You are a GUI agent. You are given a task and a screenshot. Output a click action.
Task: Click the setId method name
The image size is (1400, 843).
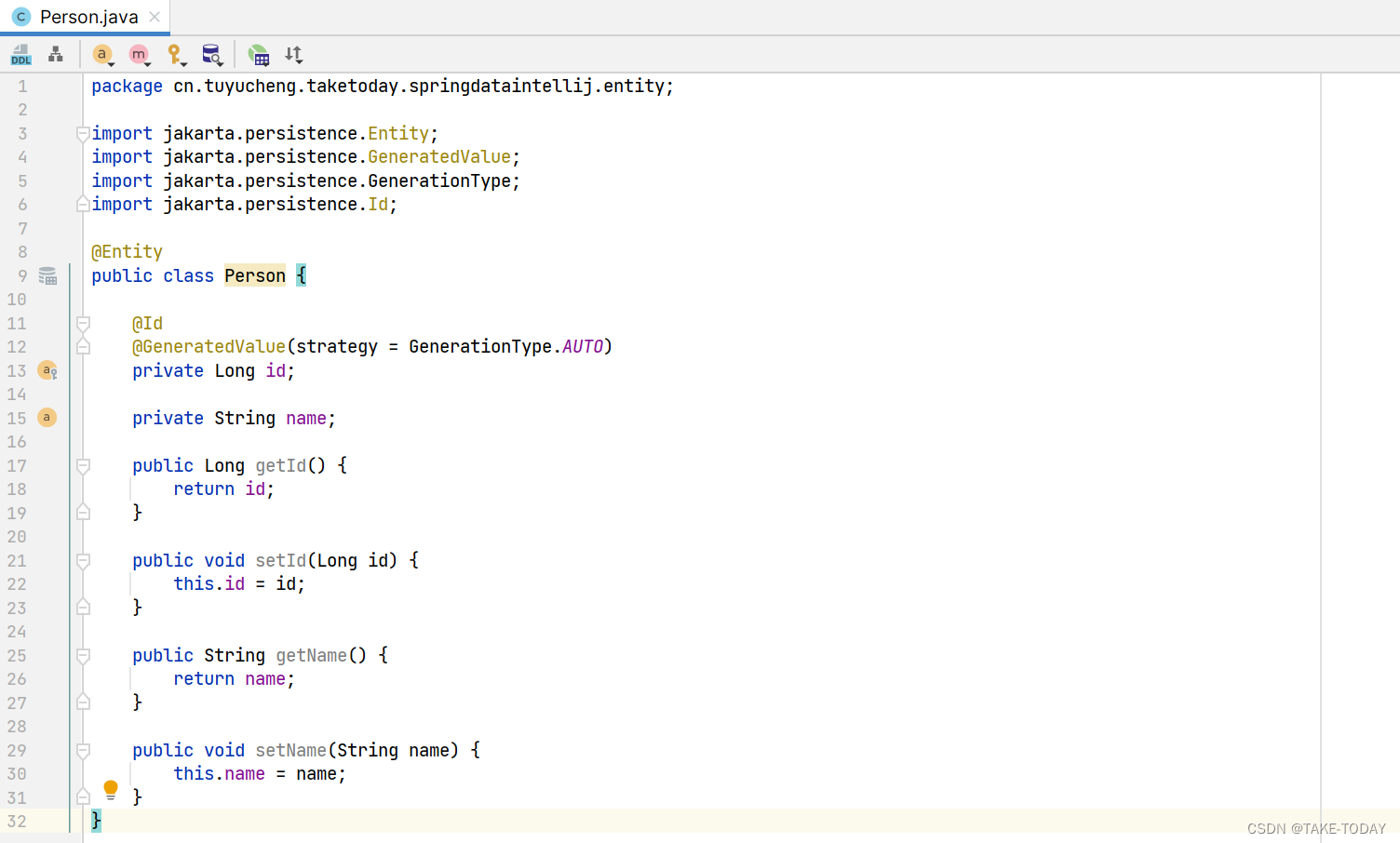coord(281,560)
